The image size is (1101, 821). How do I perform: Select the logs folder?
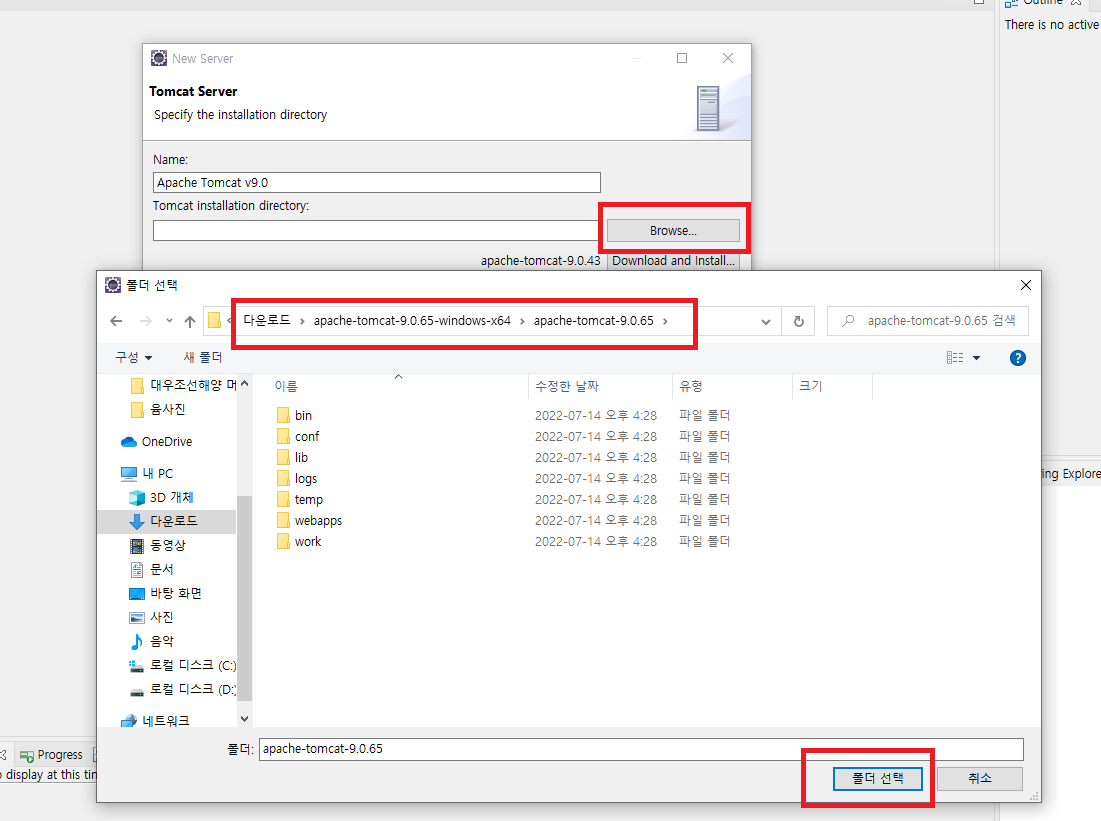coord(305,478)
